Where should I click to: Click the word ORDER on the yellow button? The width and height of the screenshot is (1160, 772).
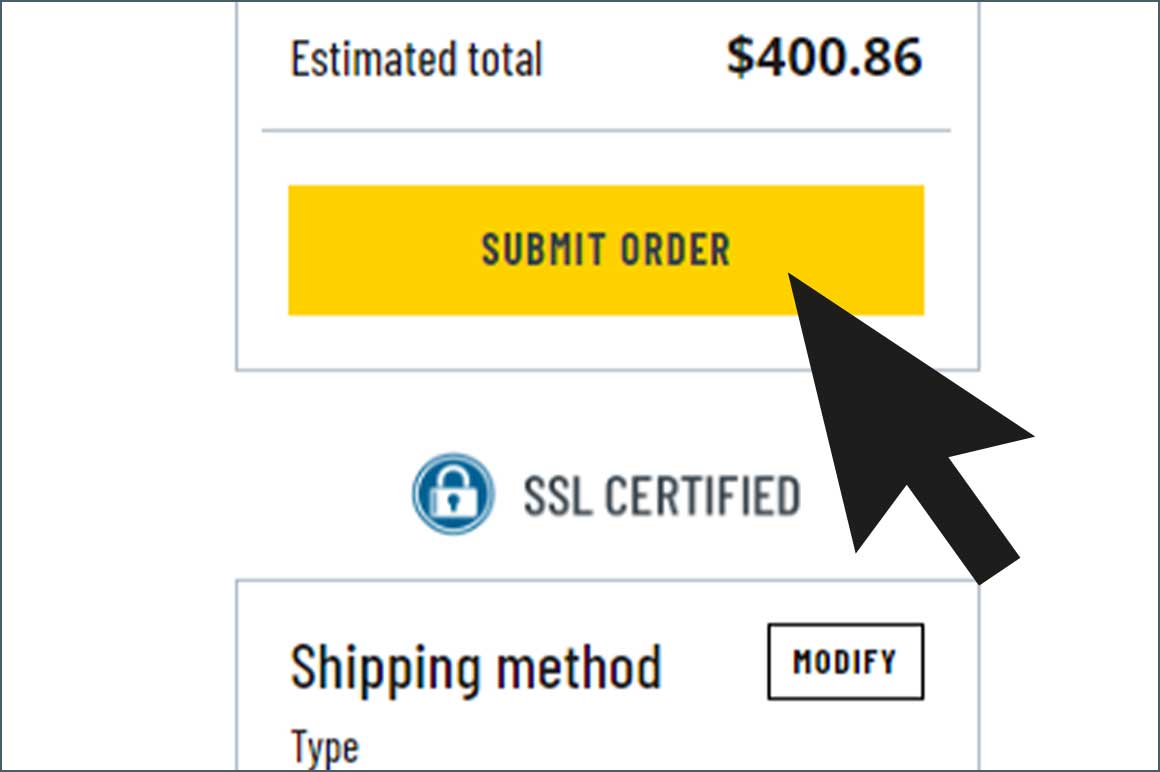coord(675,250)
